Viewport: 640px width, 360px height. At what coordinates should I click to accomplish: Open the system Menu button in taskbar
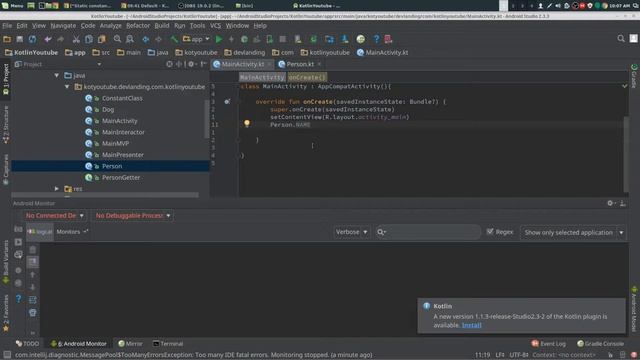click(x=13, y=5)
